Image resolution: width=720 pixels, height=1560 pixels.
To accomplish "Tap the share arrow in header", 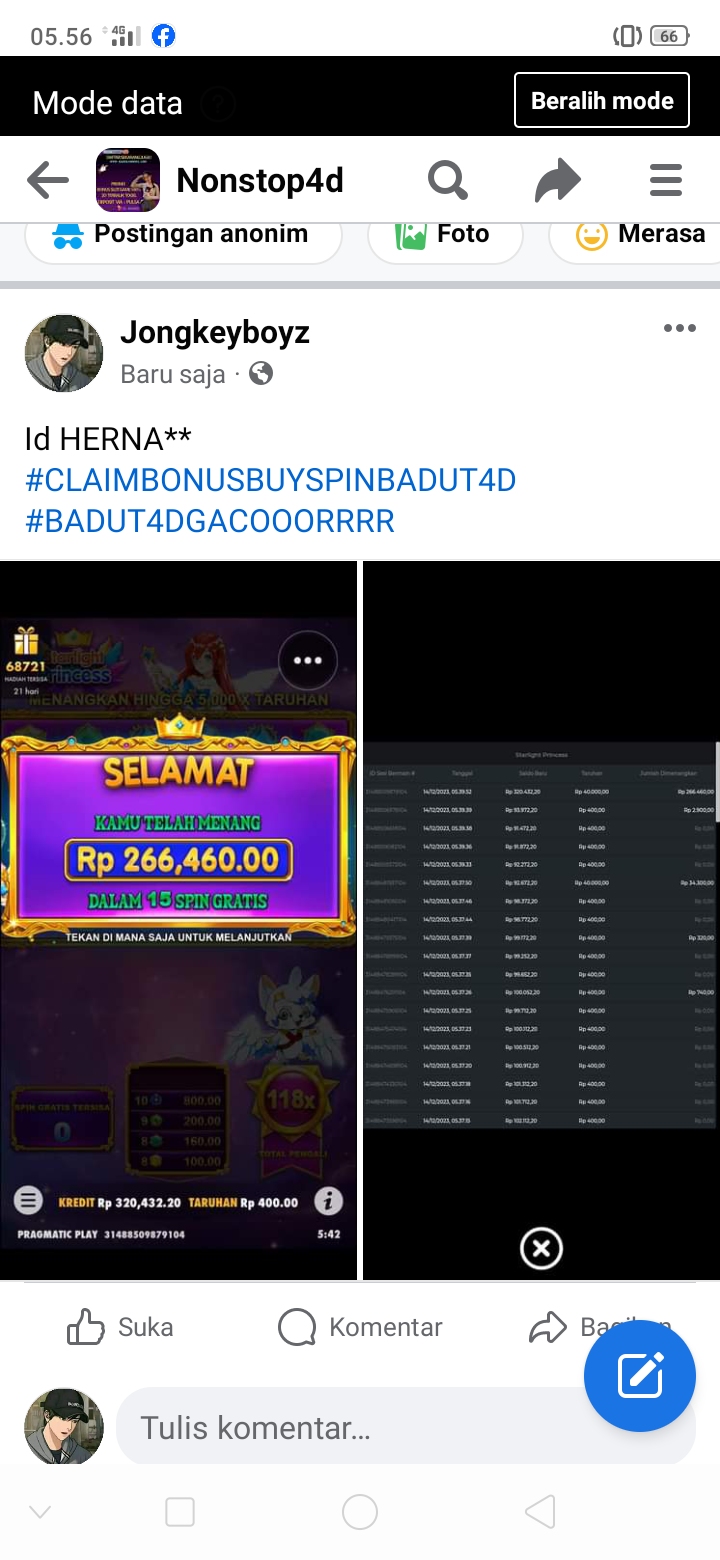I will pos(557,181).
